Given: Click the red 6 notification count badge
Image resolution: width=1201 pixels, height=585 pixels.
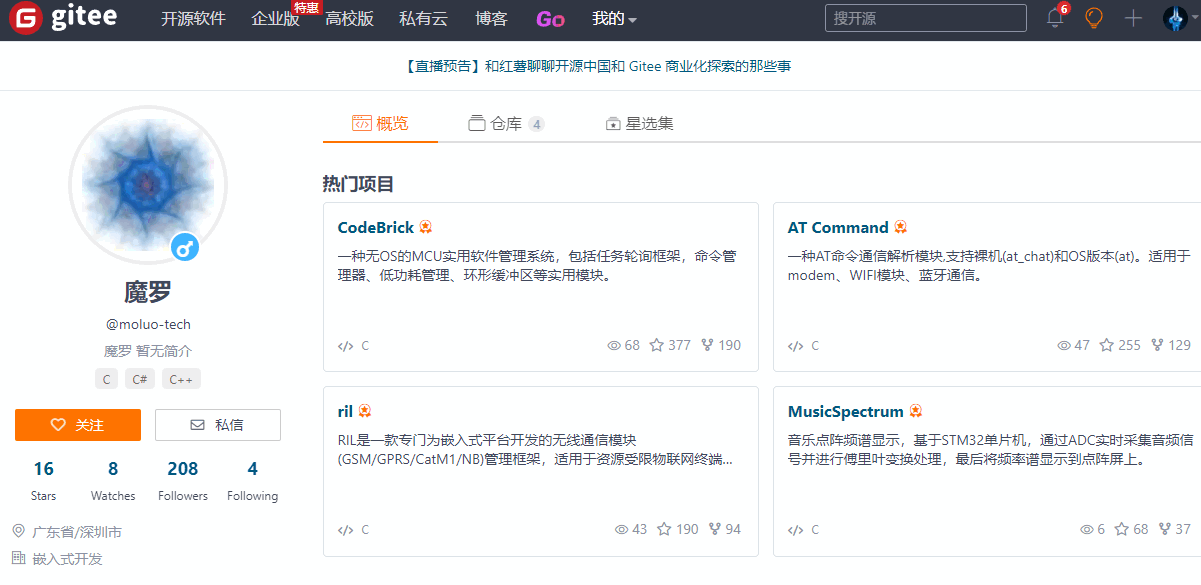Looking at the screenshot, I should click(x=1063, y=9).
